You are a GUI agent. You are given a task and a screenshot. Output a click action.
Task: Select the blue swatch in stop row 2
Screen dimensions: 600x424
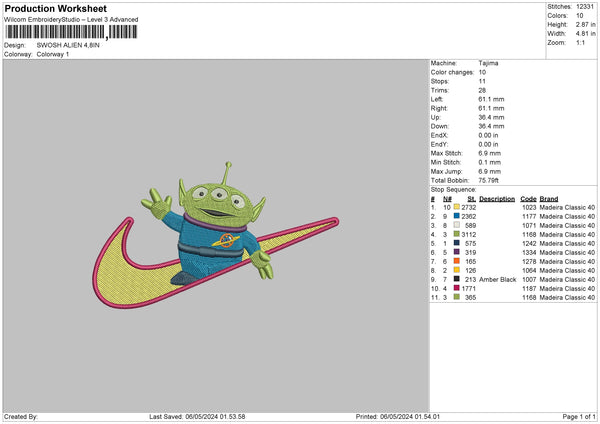pos(457,216)
